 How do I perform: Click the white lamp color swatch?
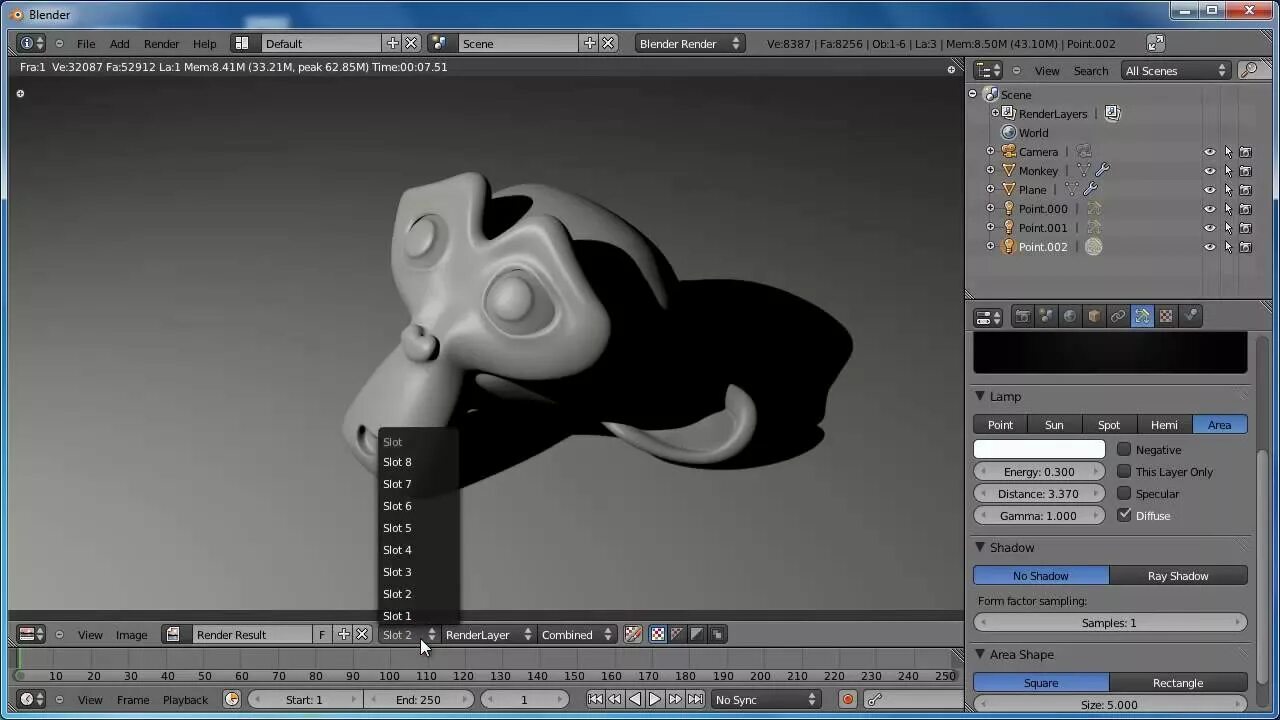click(x=1039, y=449)
